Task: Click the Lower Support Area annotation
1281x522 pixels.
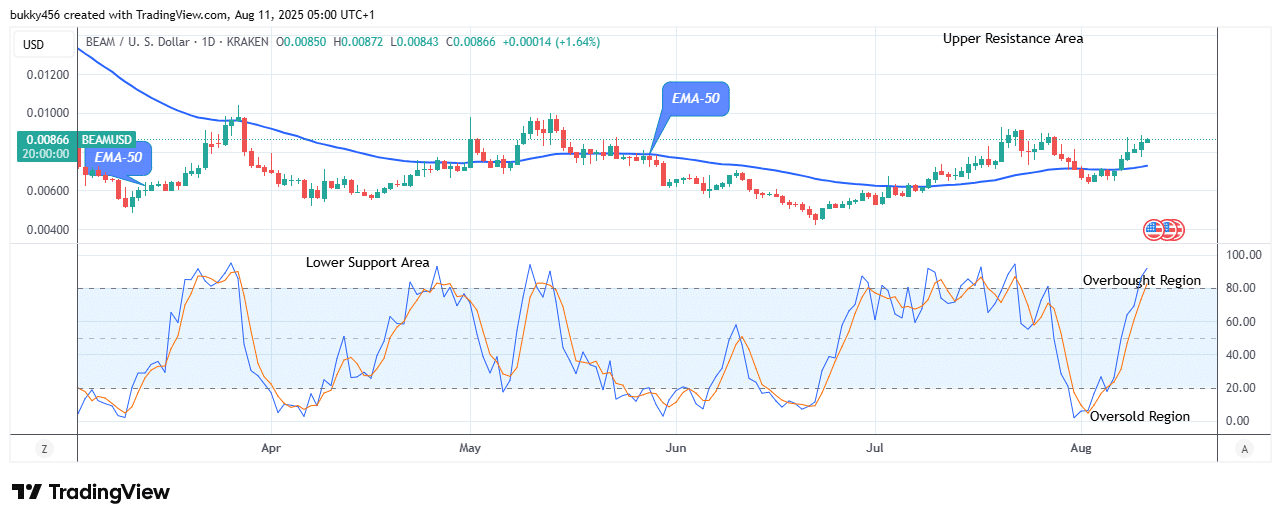Action: click(368, 262)
